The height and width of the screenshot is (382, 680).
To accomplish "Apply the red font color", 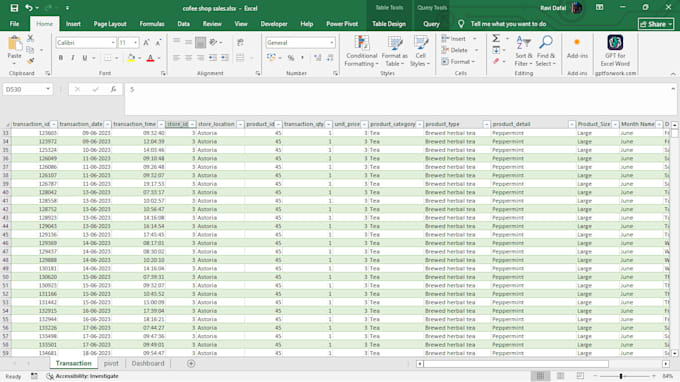I will [150, 58].
